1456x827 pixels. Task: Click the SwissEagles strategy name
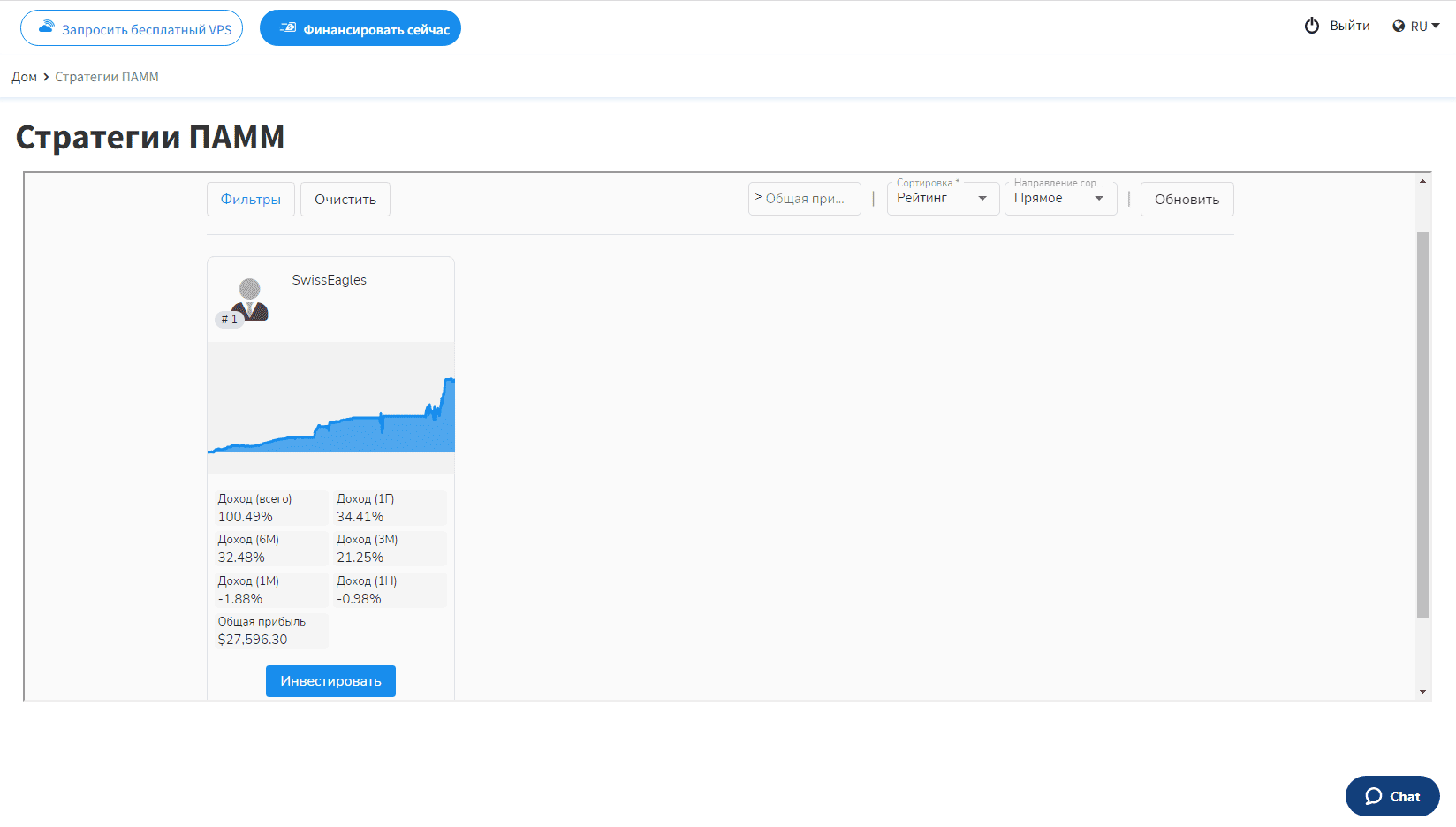(330, 280)
